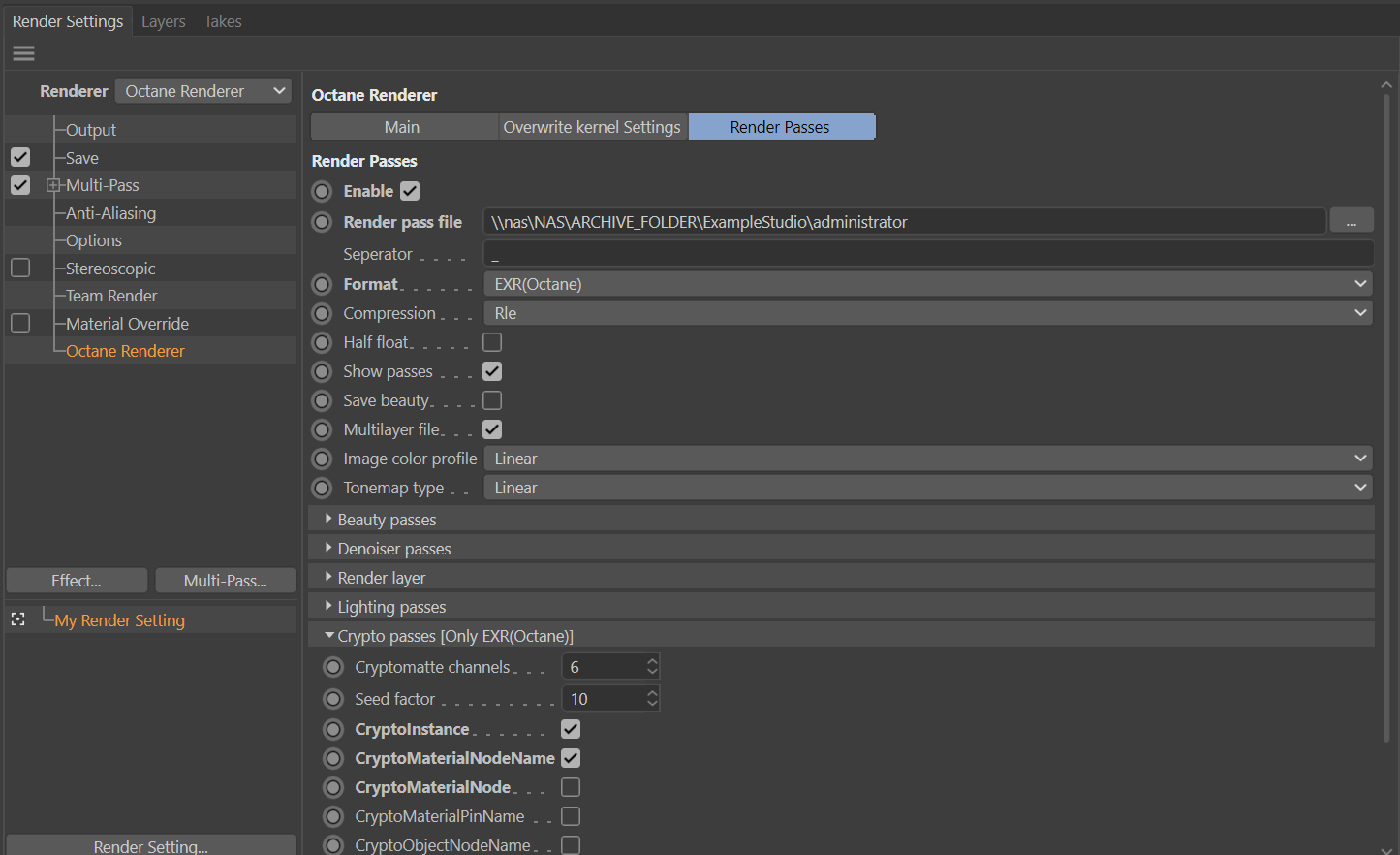Toggle the Enable render passes checkbox
The width and height of the screenshot is (1400, 855).
pos(410,191)
